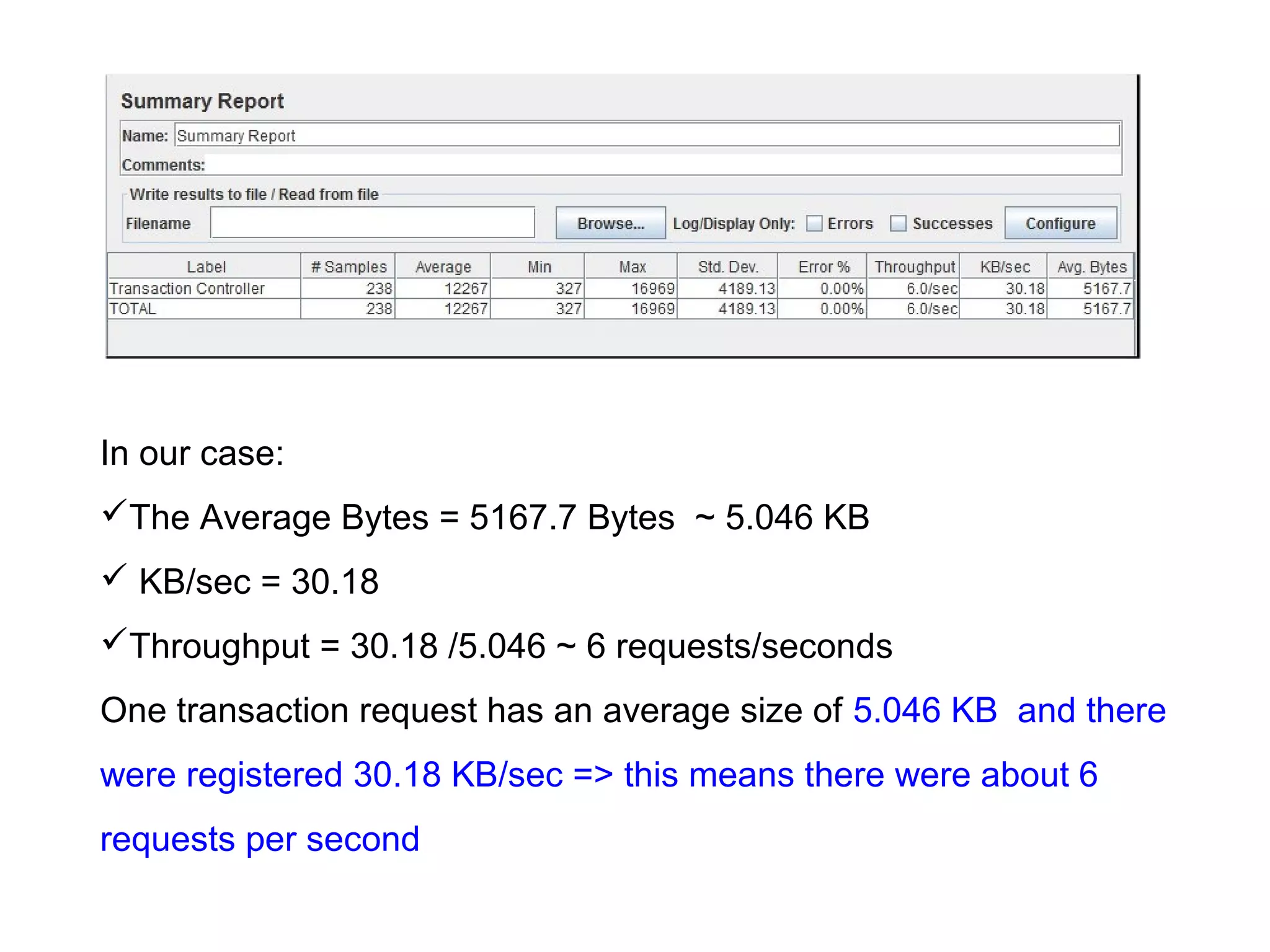Click the 'In our case:' heading text
1270x952 pixels.
coord(192,453)
